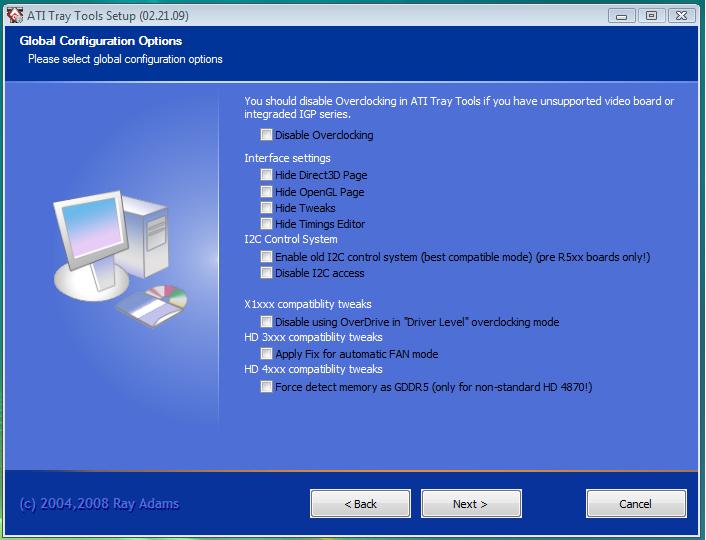Maximize the ATI Tray Tools Setup window
706x540 pixels.
click(x=651, y=16)
